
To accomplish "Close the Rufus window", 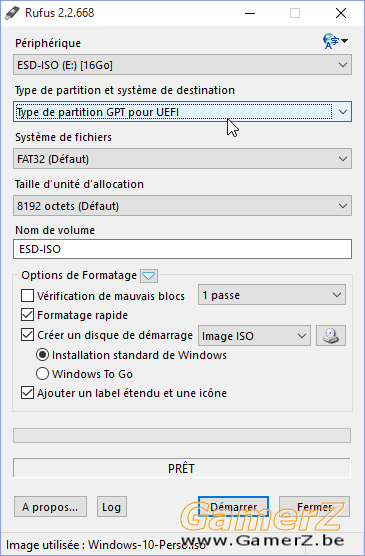I will [x=341, y=13].
